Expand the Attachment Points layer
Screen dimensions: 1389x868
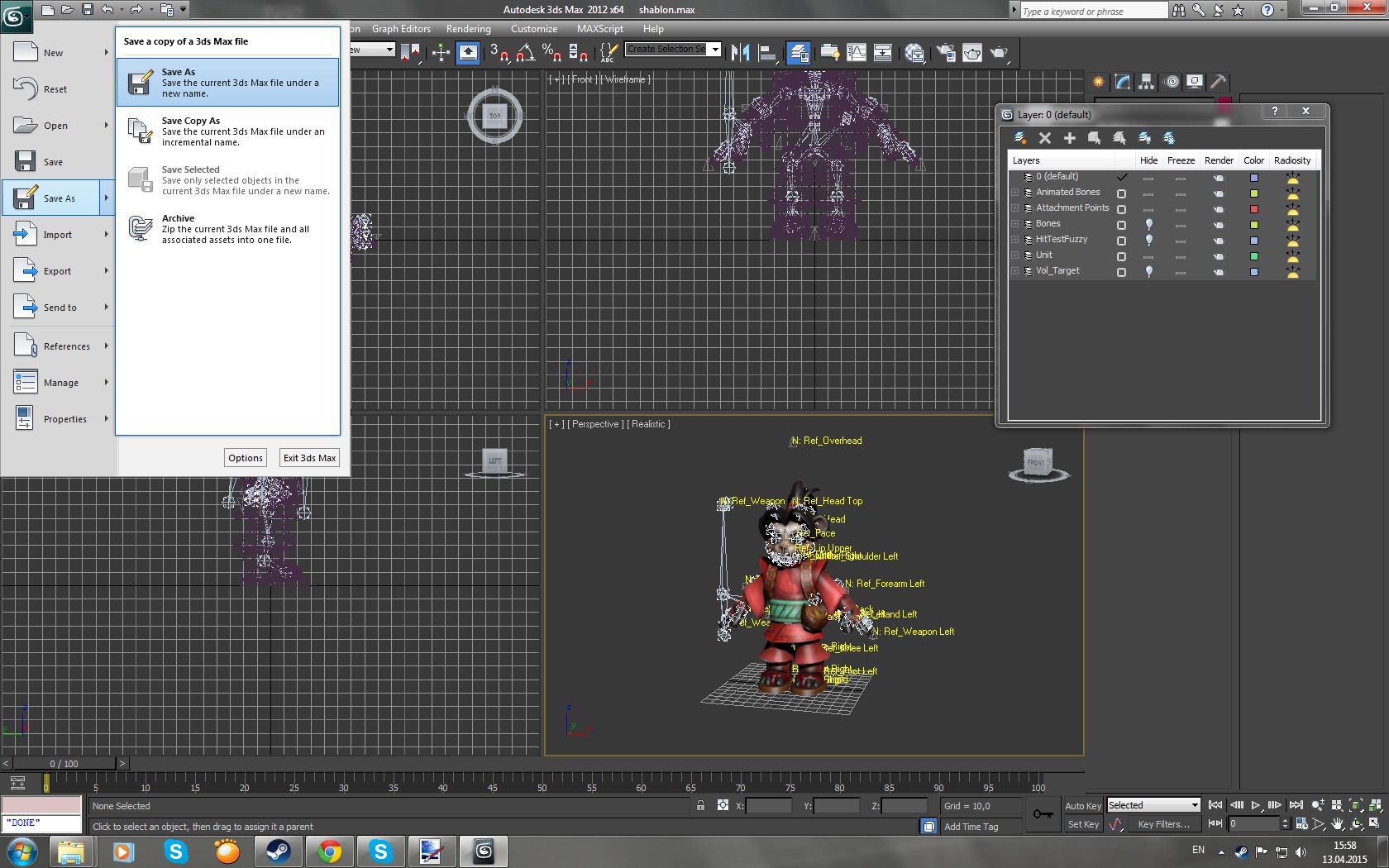(x=1015, y=208)
